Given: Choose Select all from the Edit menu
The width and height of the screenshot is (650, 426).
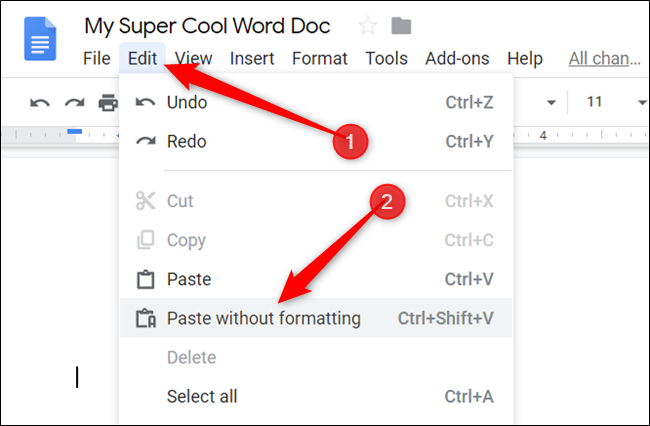Looking at the screenshot, I should (x=202, y=396).
